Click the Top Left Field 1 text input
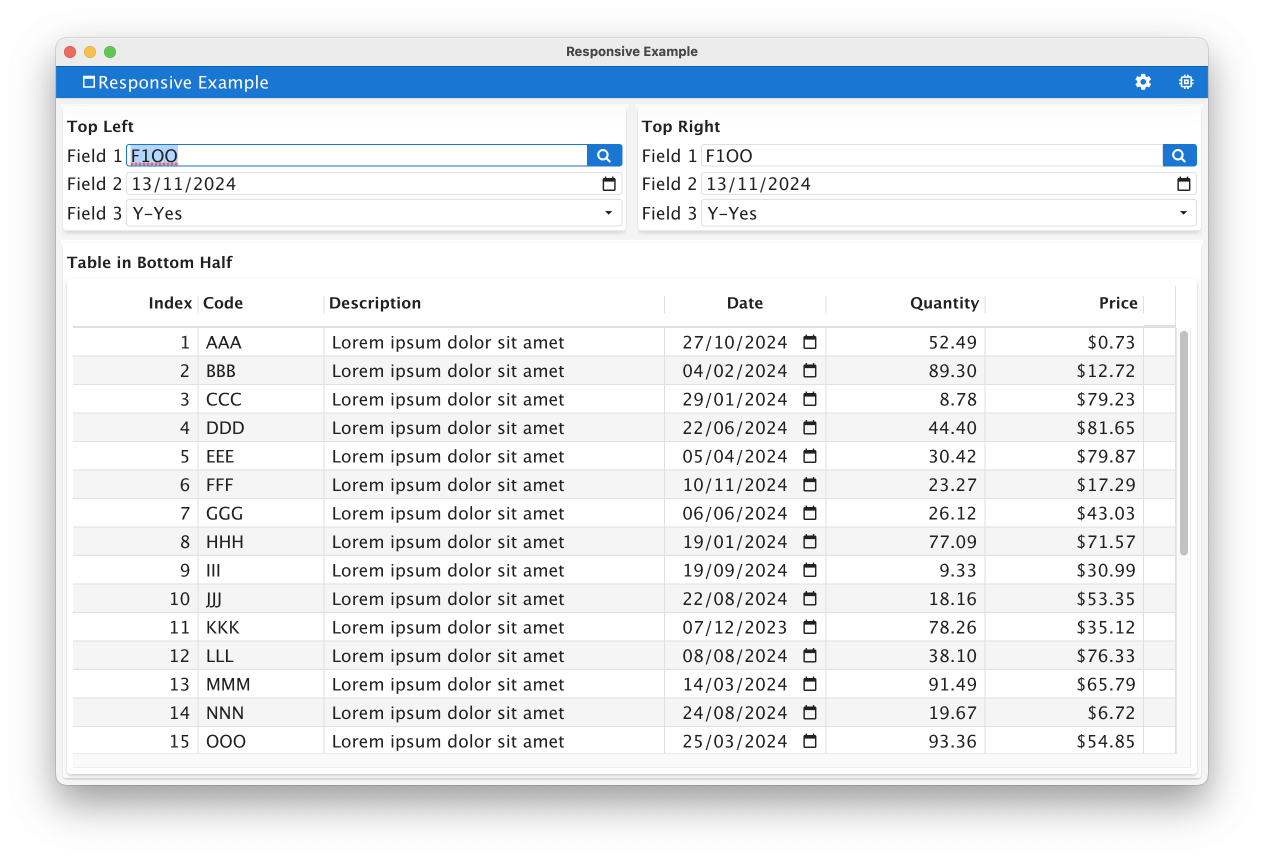Image resolution: width=1264 pixels, height=859 pixels. [356, 156]
